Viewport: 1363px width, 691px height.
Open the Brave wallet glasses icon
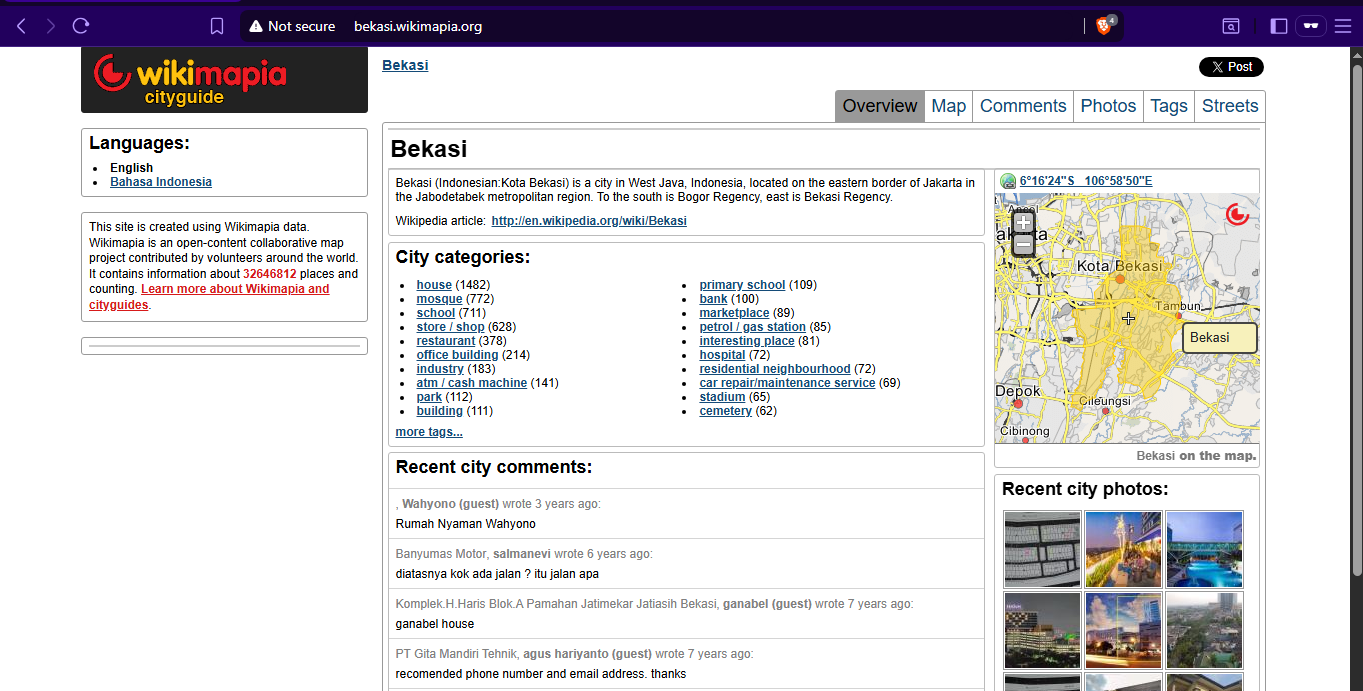coord(1310,27)
